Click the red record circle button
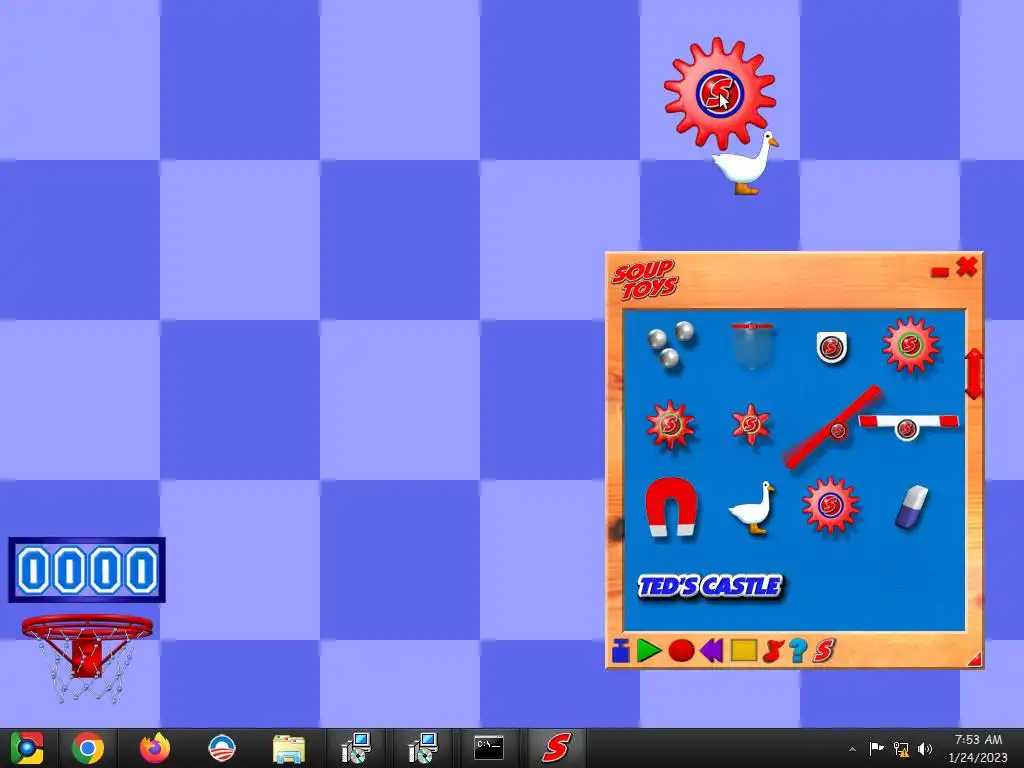 [x=681, y=650]
